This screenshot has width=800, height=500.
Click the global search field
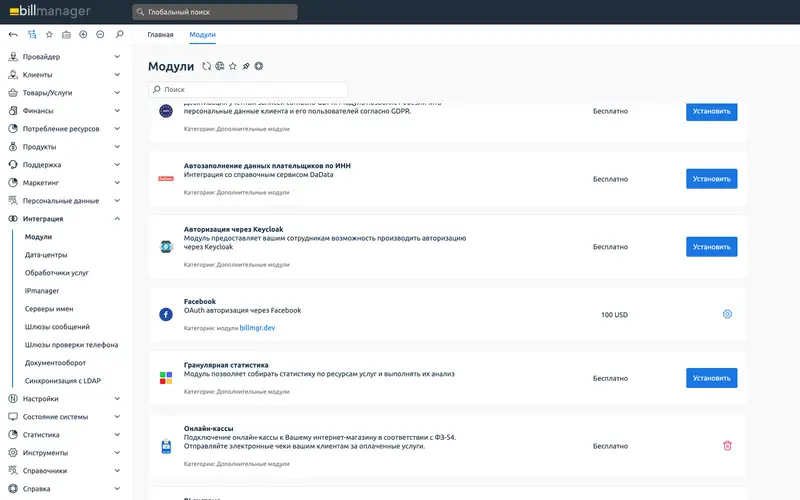pos(215,12)
